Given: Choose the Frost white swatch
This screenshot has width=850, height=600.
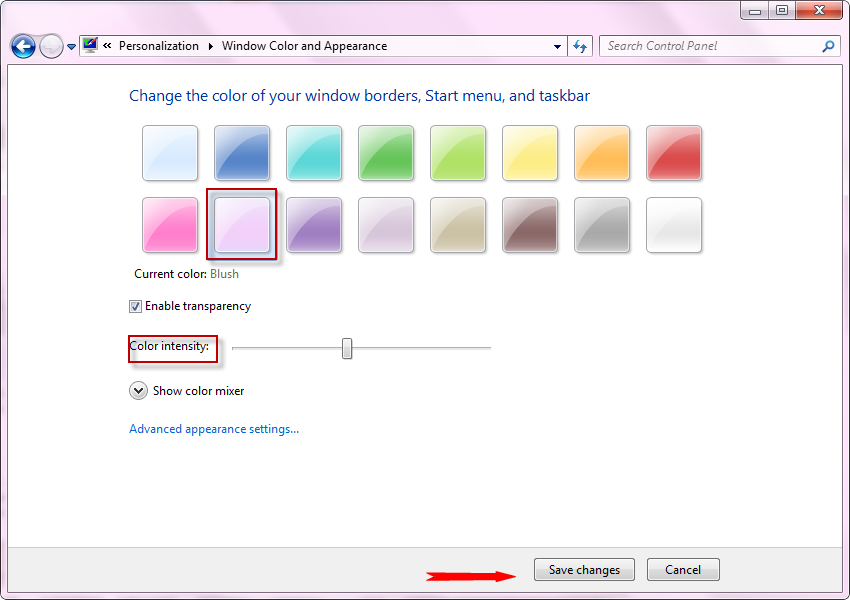Looking at the screenshot, I should click(x=674, y=225).
